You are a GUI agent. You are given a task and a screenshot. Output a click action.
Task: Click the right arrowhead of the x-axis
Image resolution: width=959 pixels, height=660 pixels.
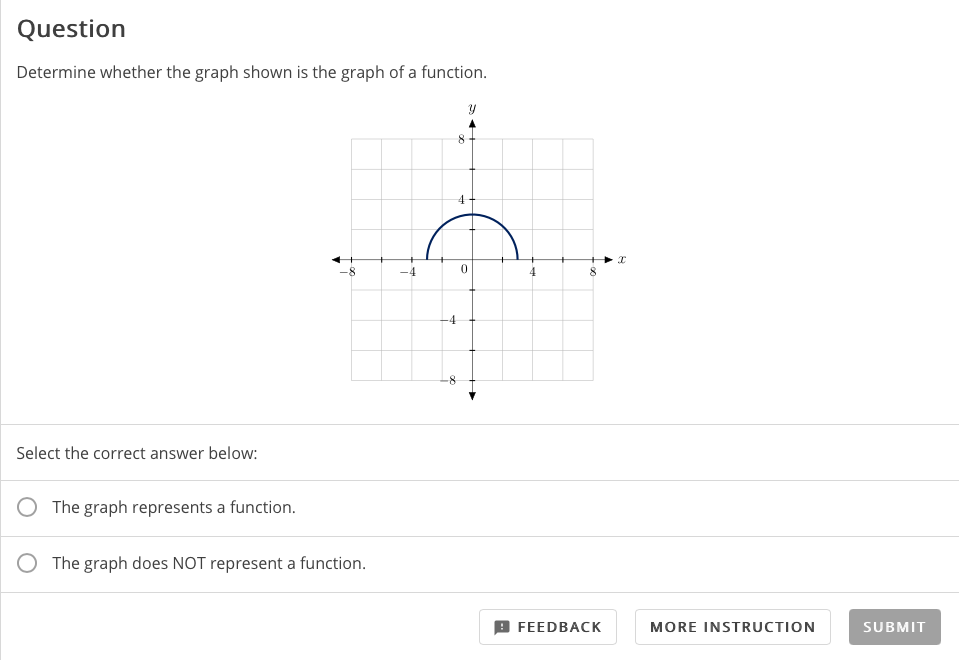click(608, 259)
